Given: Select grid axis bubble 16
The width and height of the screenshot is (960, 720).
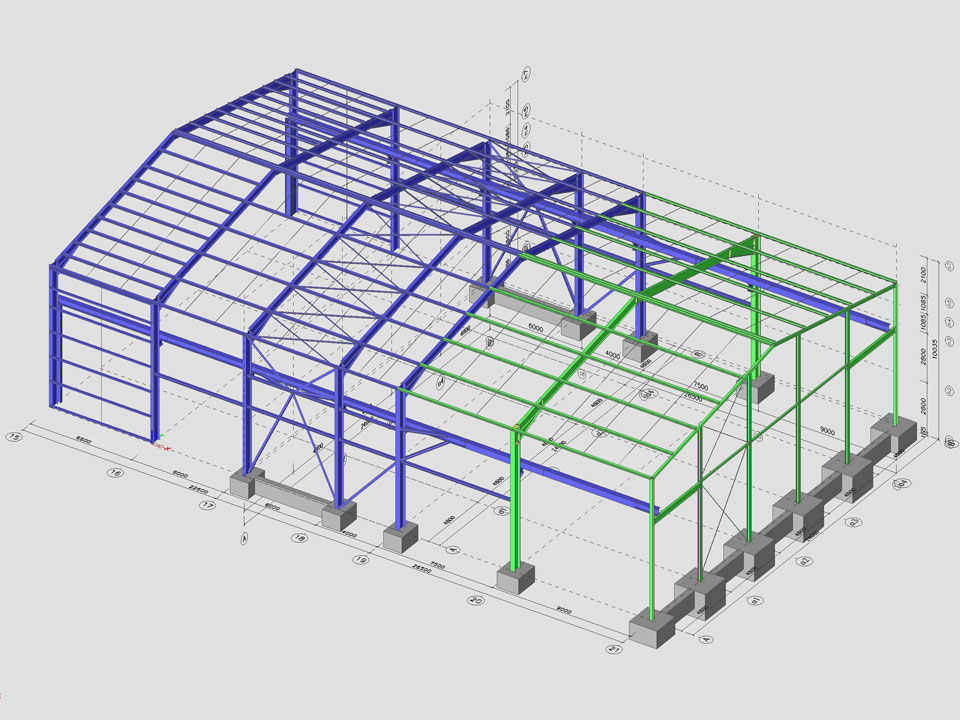Looking at the screenshot, I should [x=115, y=472].
